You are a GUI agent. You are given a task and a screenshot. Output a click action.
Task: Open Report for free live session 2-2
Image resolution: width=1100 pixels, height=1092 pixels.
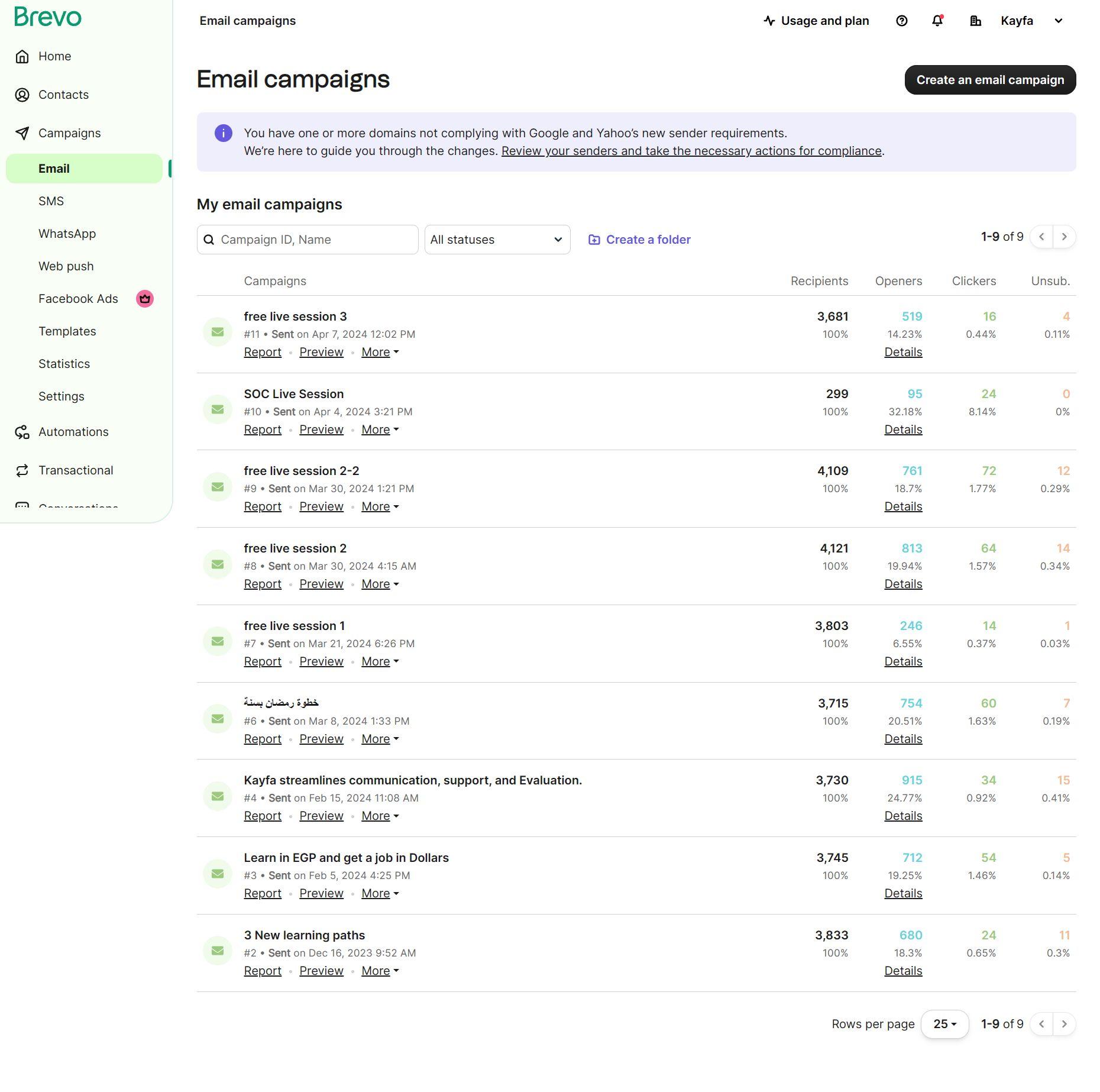[x=263, y=507]
